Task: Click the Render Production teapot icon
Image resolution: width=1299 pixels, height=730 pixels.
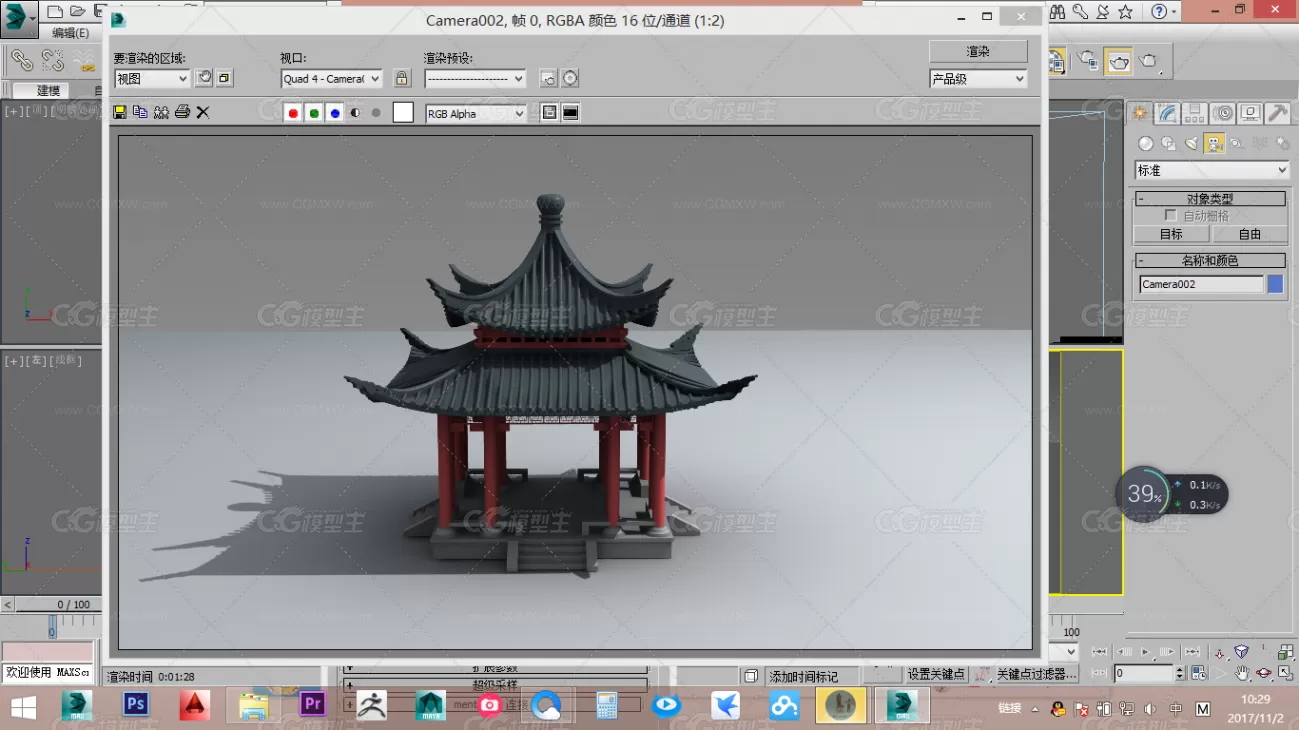Action: tap(1148, 61)
